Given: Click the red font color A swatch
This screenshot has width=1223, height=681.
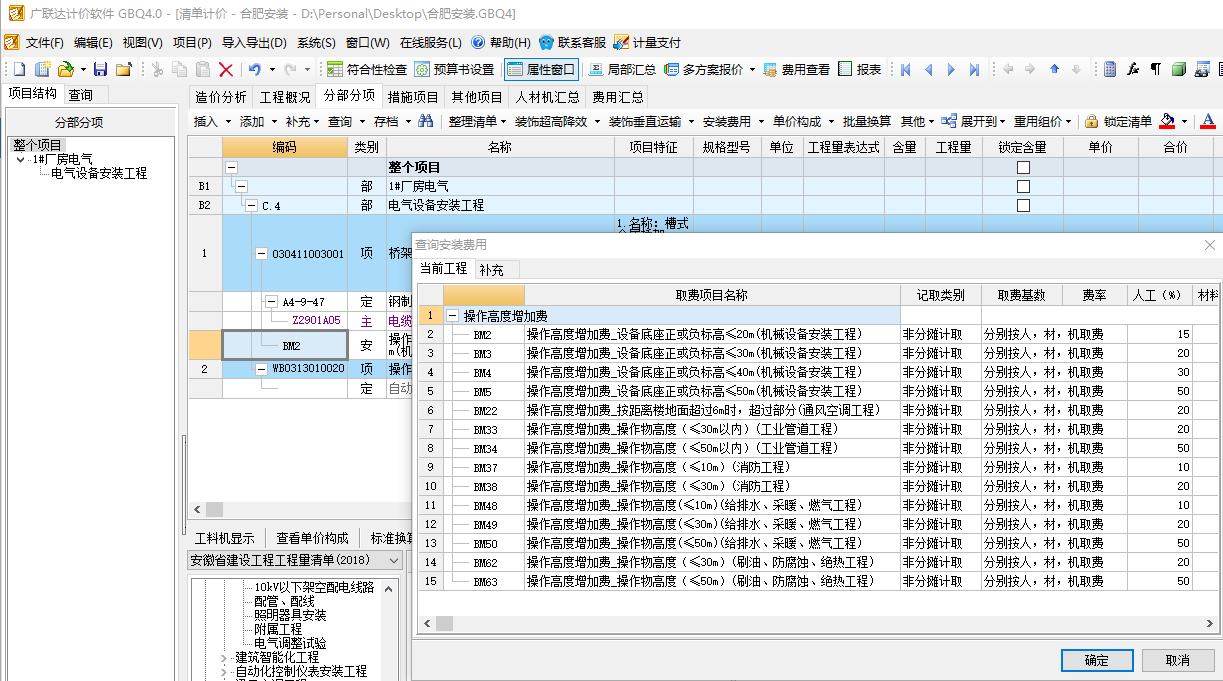Looking at the screenshot, I should [1208, 121].
